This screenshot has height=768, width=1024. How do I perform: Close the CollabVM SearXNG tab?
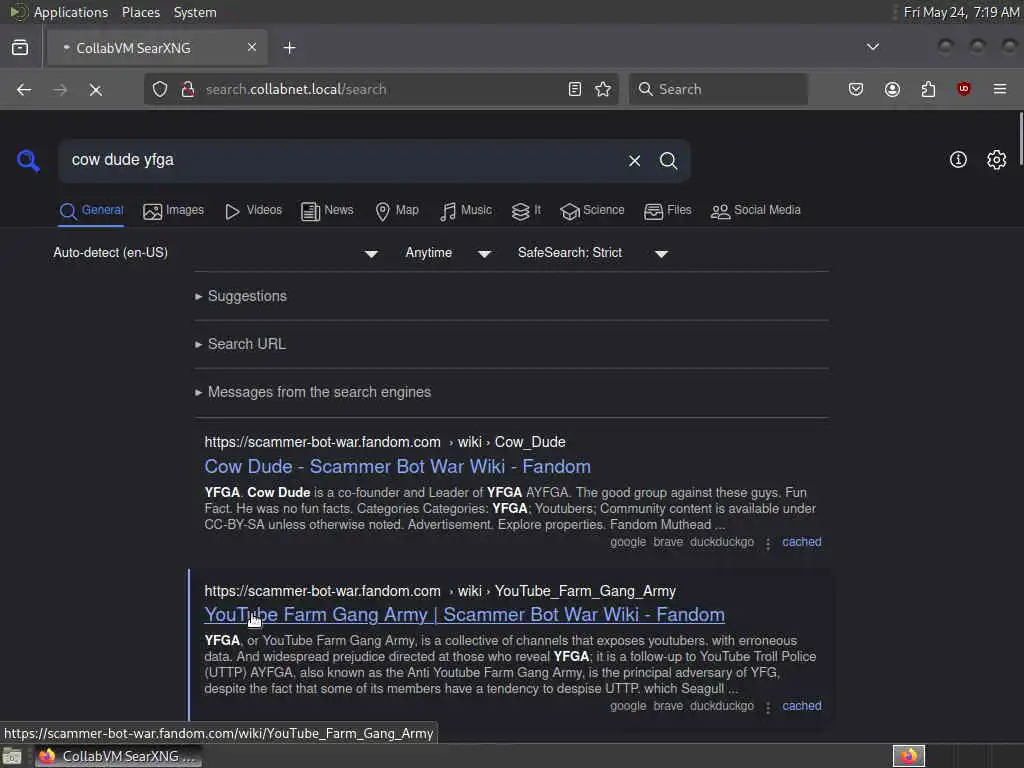(x=251, y=48)
